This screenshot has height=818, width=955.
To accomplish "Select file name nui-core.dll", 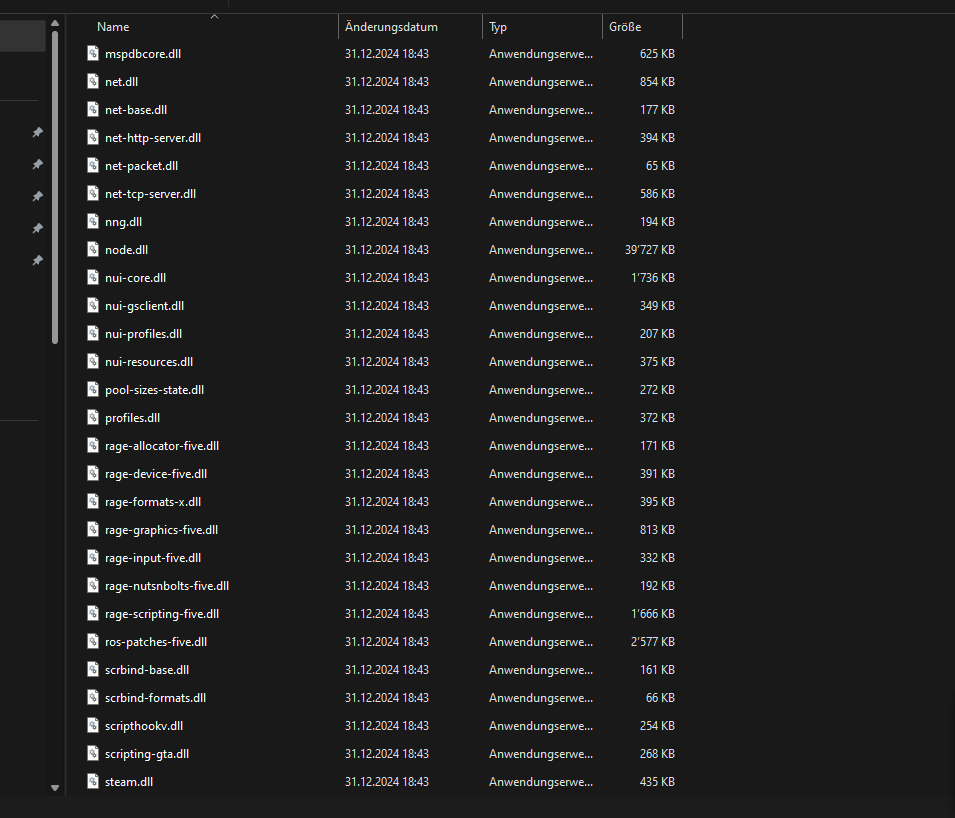I will click(135, 278).
